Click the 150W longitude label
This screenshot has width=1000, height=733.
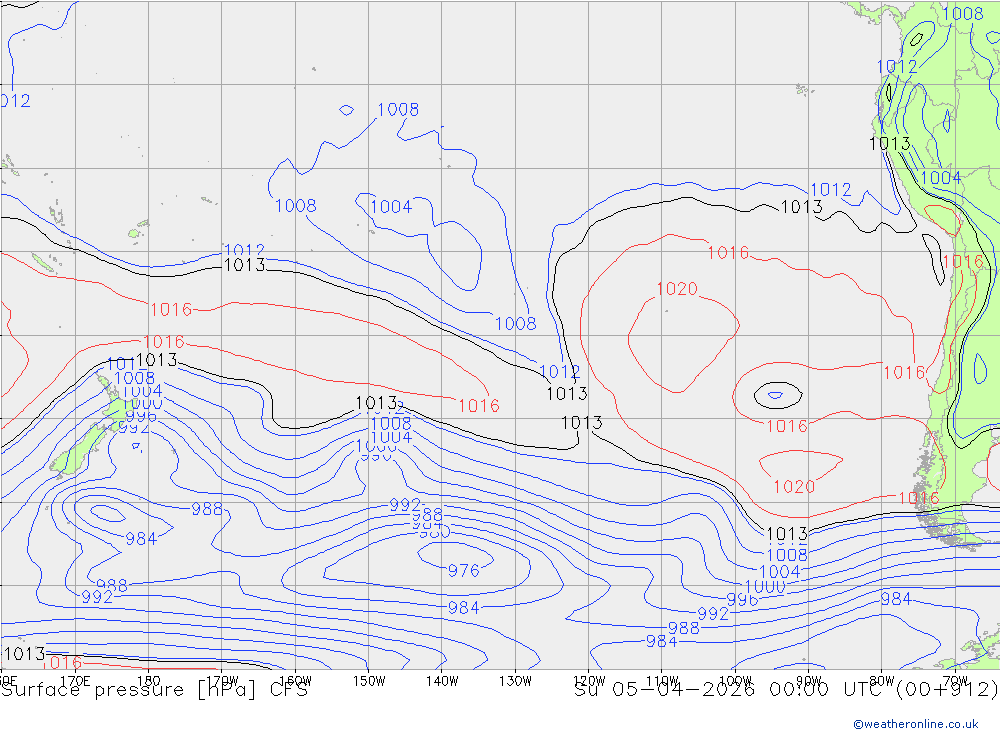click(369, 681)
